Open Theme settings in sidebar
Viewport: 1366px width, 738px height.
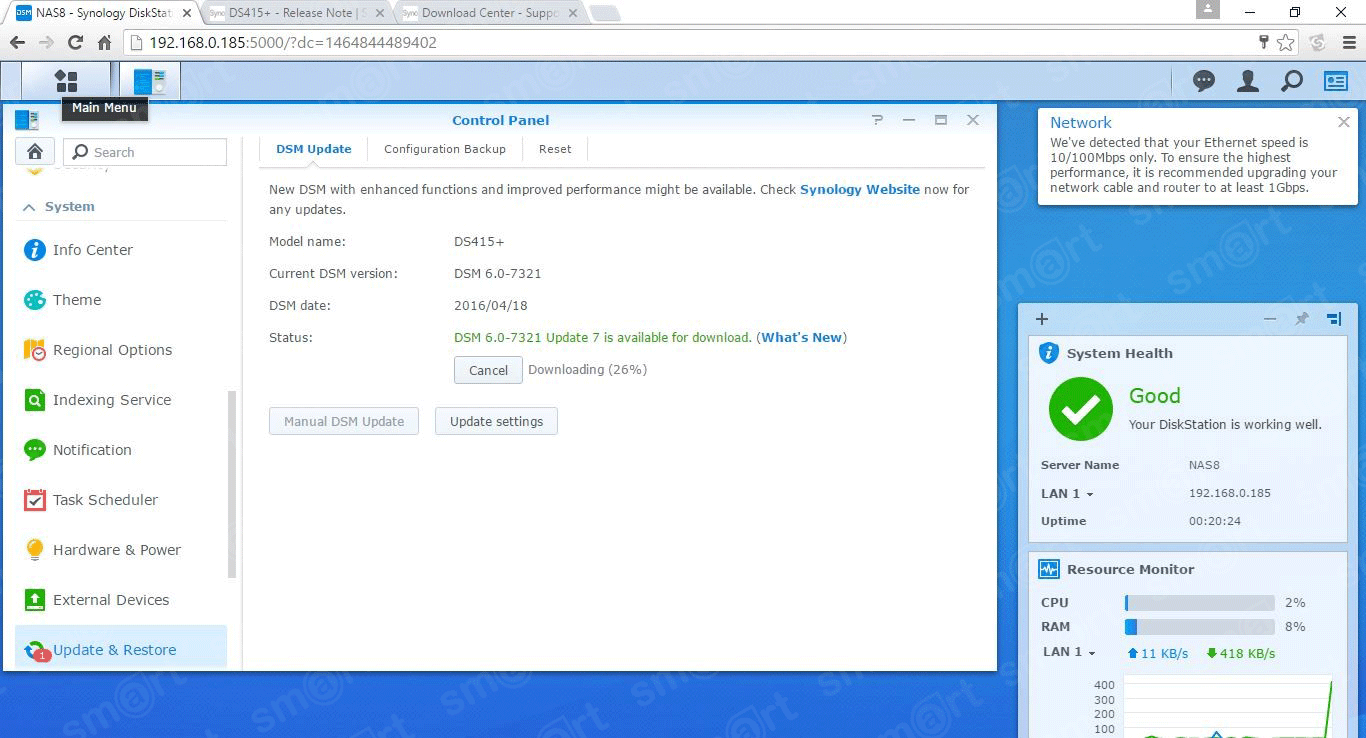[121, 300]
